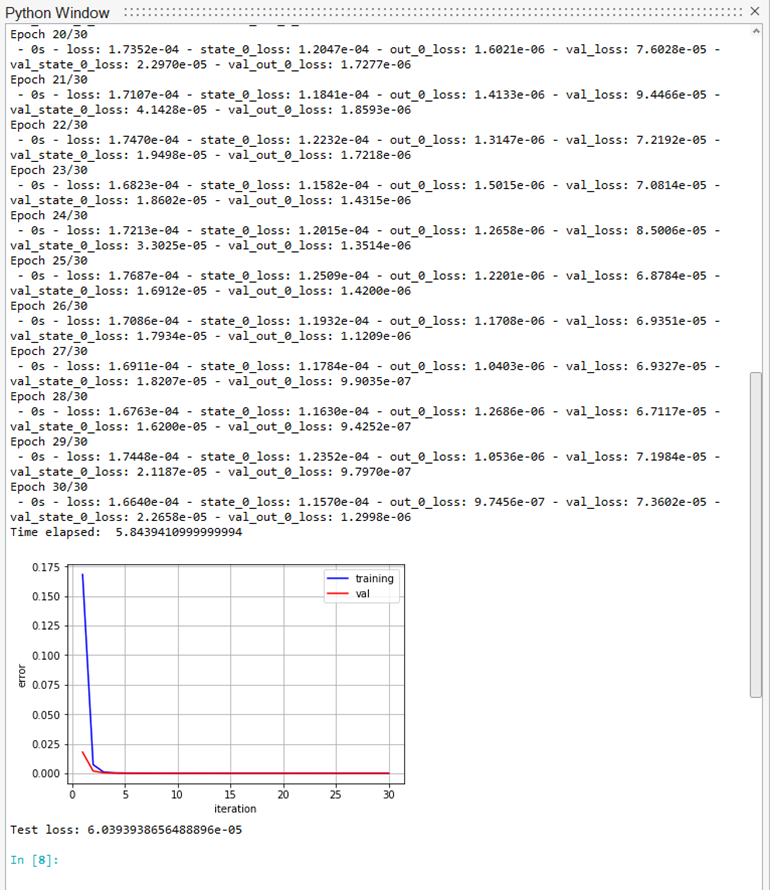The image size is (770, 890).
Task: Click the Time elapsed output line
Action: point(126,532)
